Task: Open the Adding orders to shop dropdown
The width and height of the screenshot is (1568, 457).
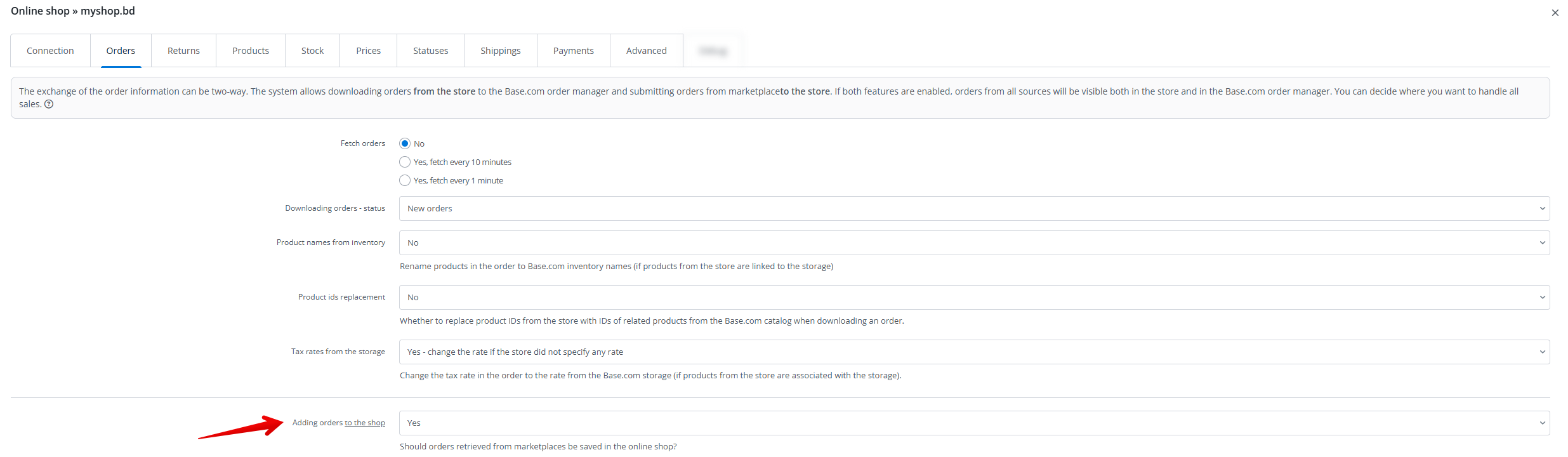Action: pyautogui.click(x=973, y=423)
